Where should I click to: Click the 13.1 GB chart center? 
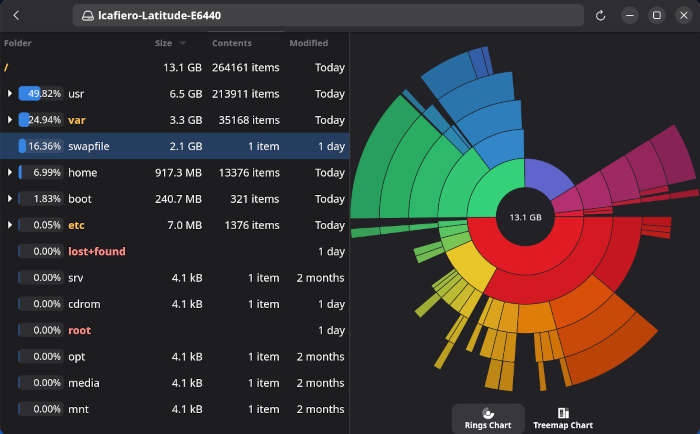point(525,217)
